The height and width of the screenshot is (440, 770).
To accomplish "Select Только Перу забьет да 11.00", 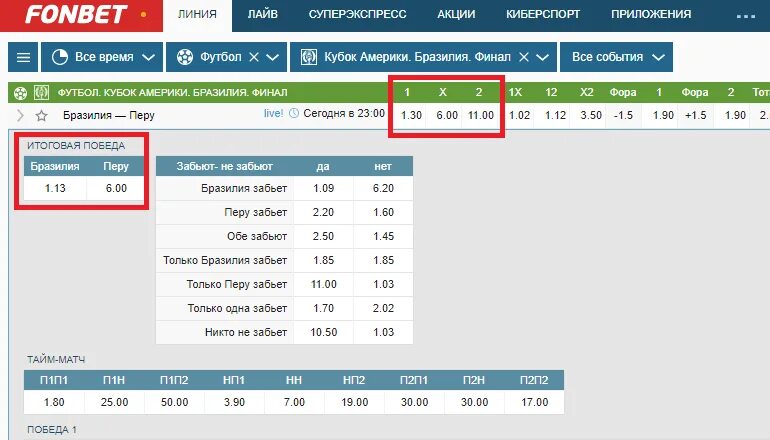I will click(x=323, y=284).
